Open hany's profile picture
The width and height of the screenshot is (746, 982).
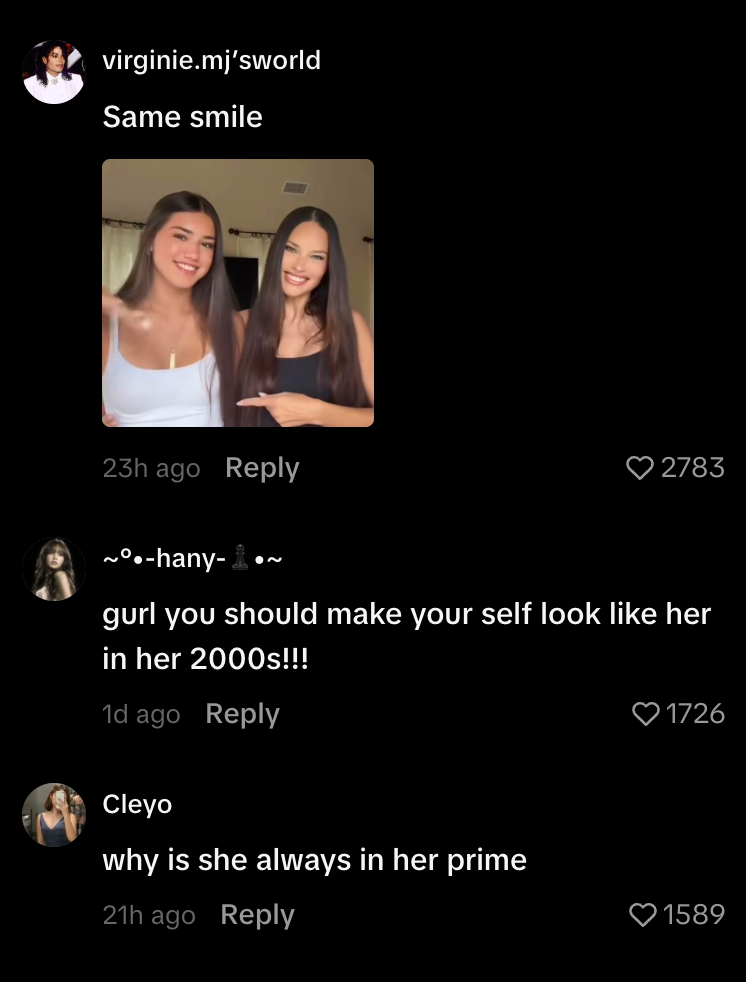tap(54, 569)
